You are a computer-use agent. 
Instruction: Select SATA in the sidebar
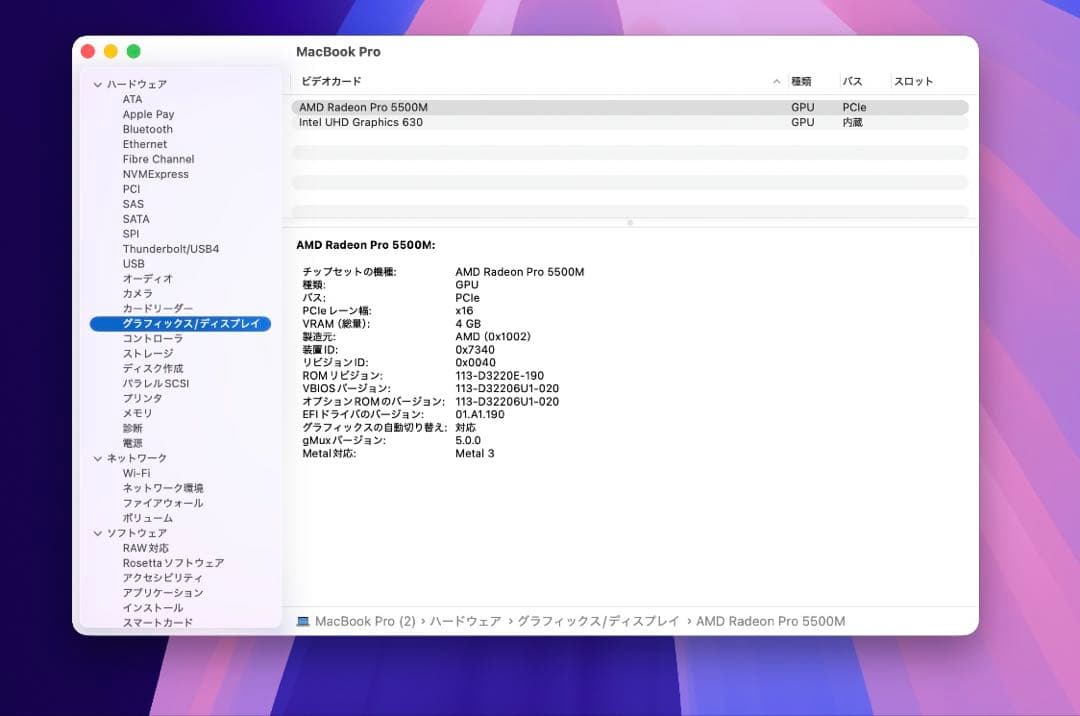click(x=136, y=219)
